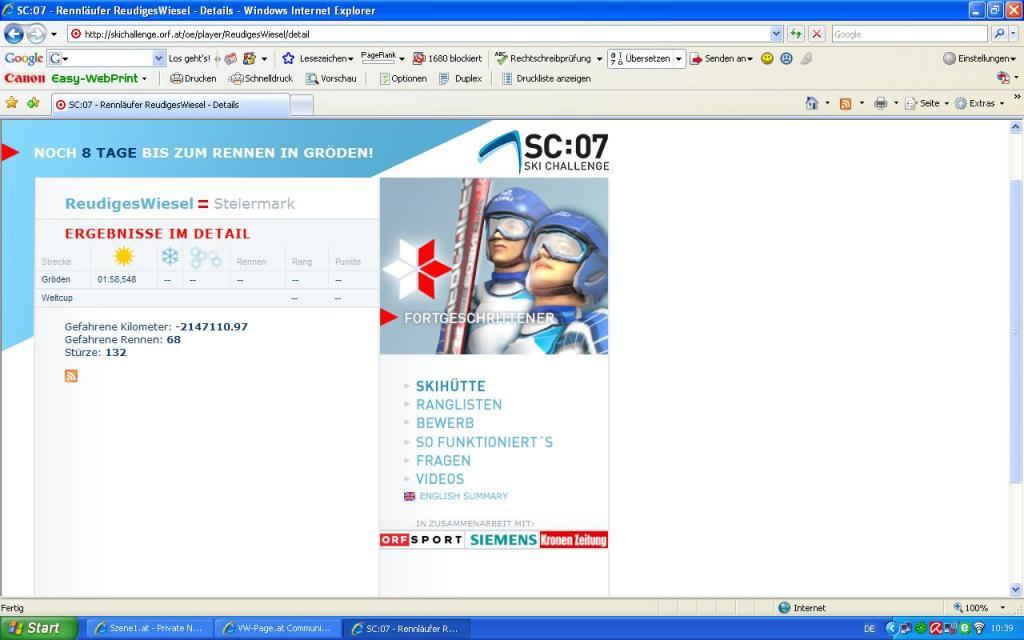Screen dimensions: 1024x640
Task: Open the RANGLISTEN link
Action: tap(459, 405)
